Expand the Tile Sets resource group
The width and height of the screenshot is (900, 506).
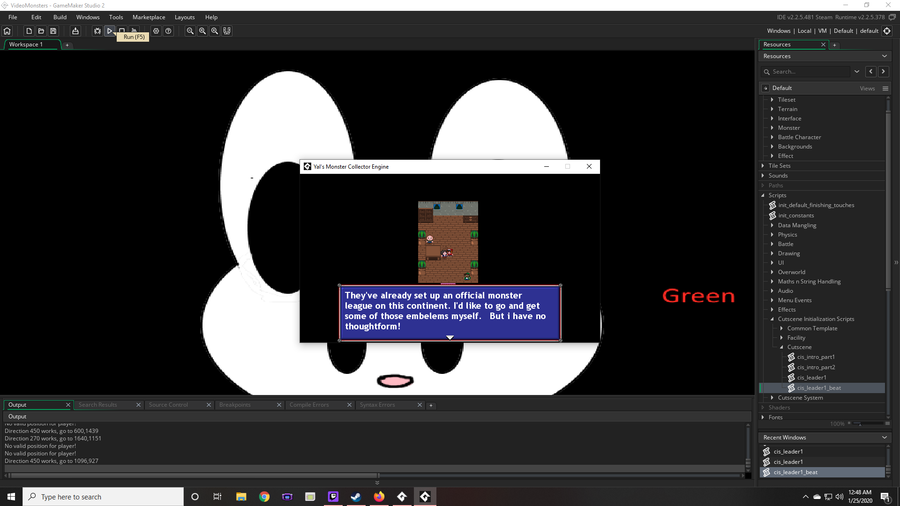[763, 166]
